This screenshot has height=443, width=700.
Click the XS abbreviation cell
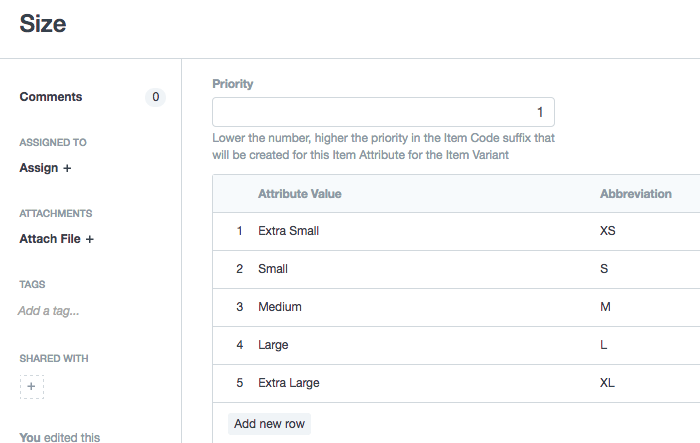click(608, 231)
